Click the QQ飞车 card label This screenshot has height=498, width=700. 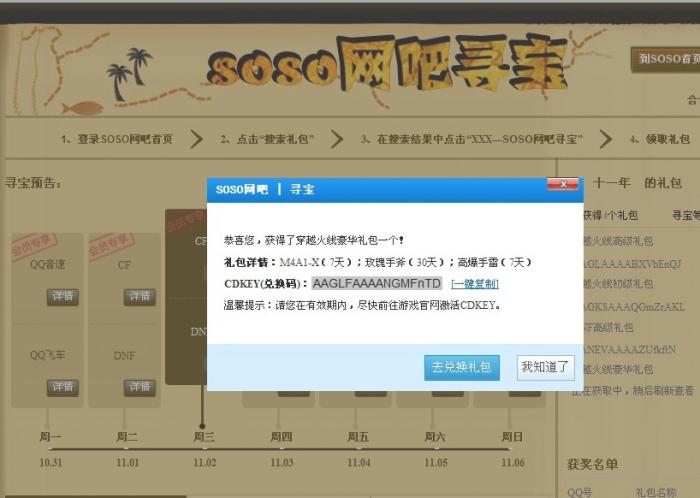[x=47, y=355]
